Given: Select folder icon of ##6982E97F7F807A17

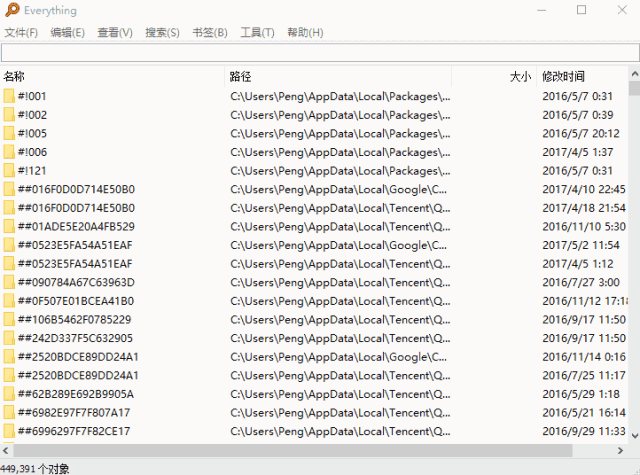Looking at the screenshot, I should coord(9,413).
